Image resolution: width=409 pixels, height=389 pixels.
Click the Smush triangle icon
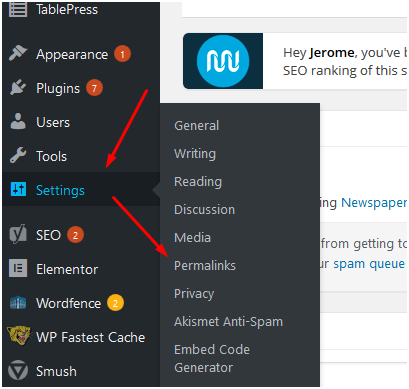coord(18,370)
